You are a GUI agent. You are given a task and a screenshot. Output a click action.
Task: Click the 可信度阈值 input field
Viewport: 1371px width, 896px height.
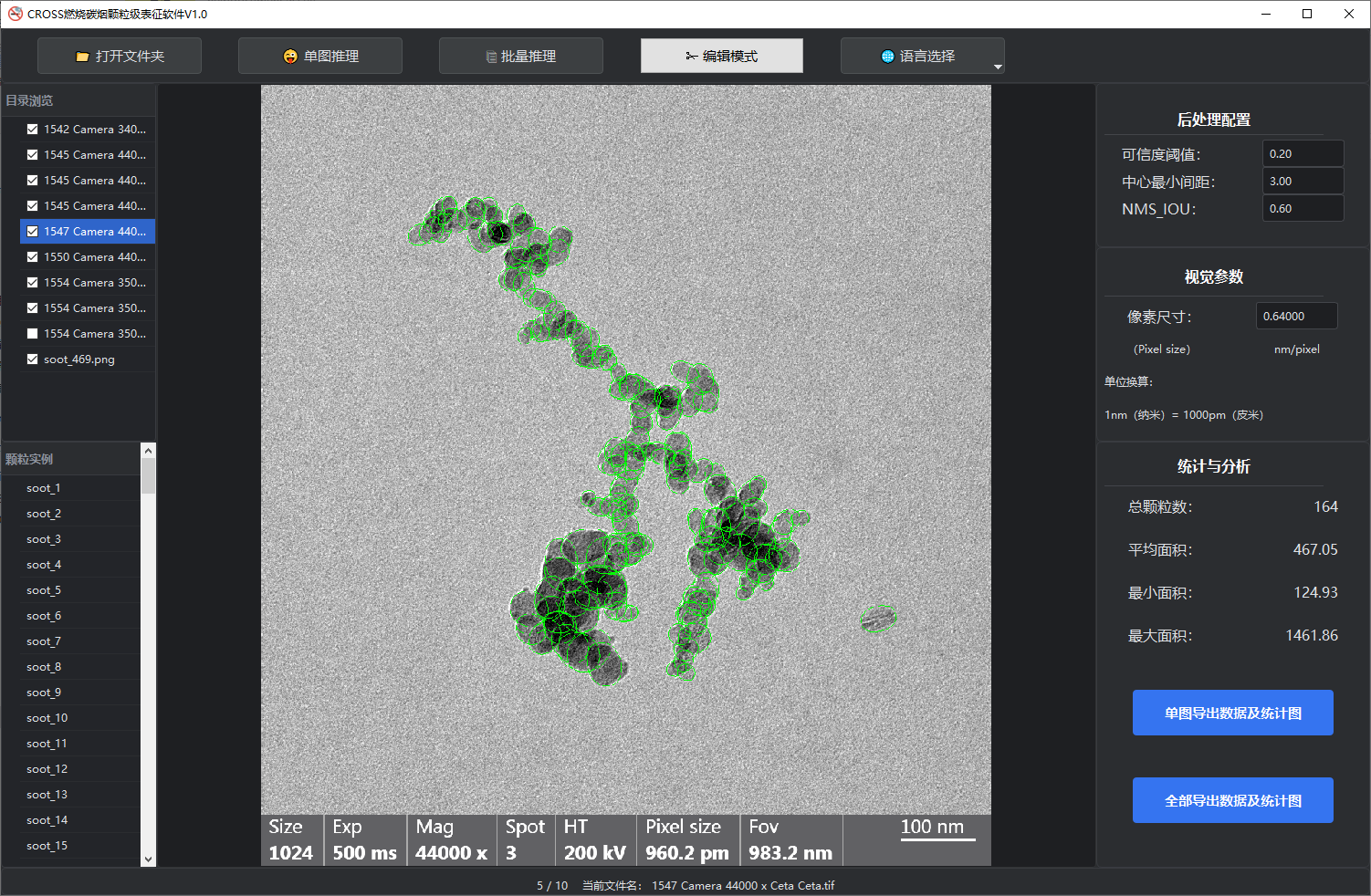point(1302,154)
